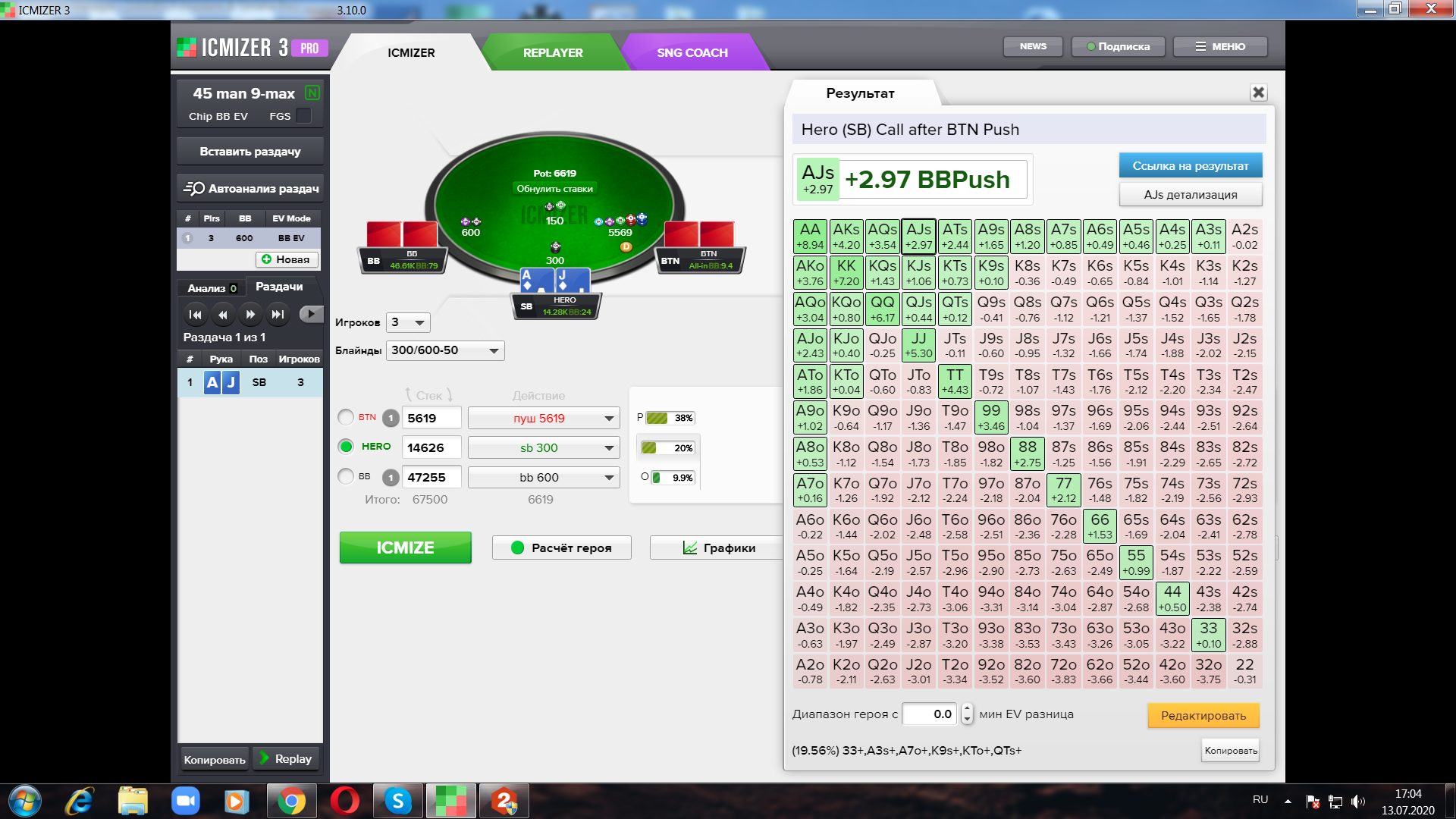Screen dimensions: 1456x819
Task: Open File Explorer folder icon on taskbar
Action: [x=133, y=801]
